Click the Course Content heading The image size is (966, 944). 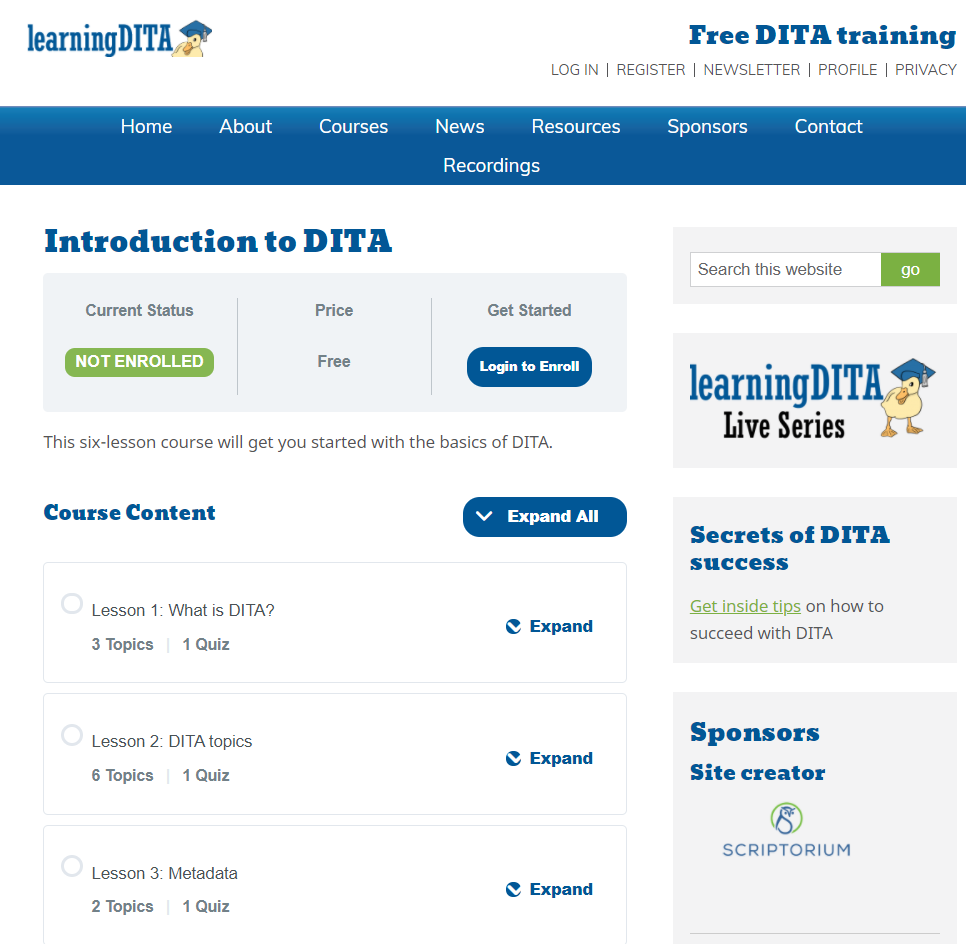(x=129, y=513)
